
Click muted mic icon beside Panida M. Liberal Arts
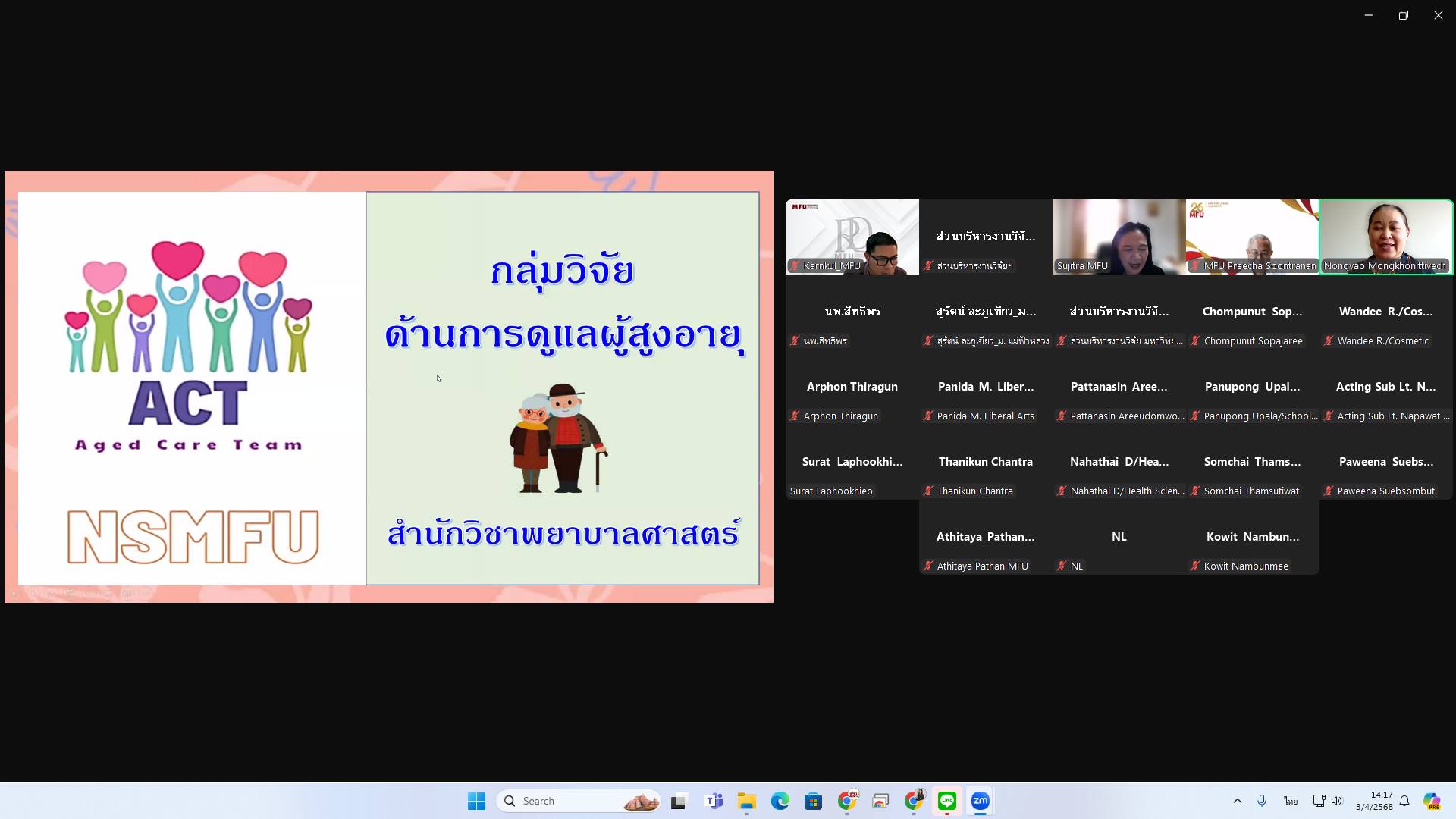click(x=928, y=416)
